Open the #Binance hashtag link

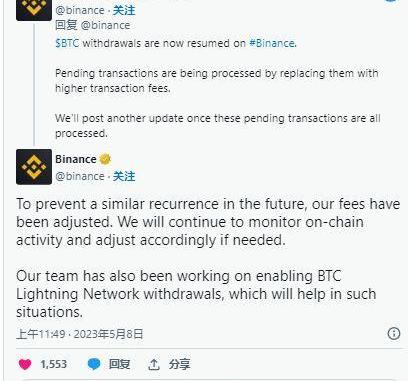pos(272,43)
